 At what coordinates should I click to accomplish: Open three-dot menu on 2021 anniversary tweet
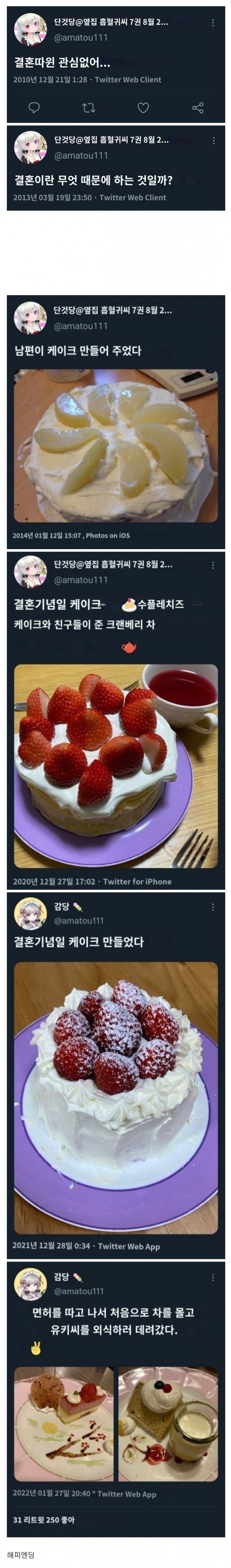coord(213,907)
